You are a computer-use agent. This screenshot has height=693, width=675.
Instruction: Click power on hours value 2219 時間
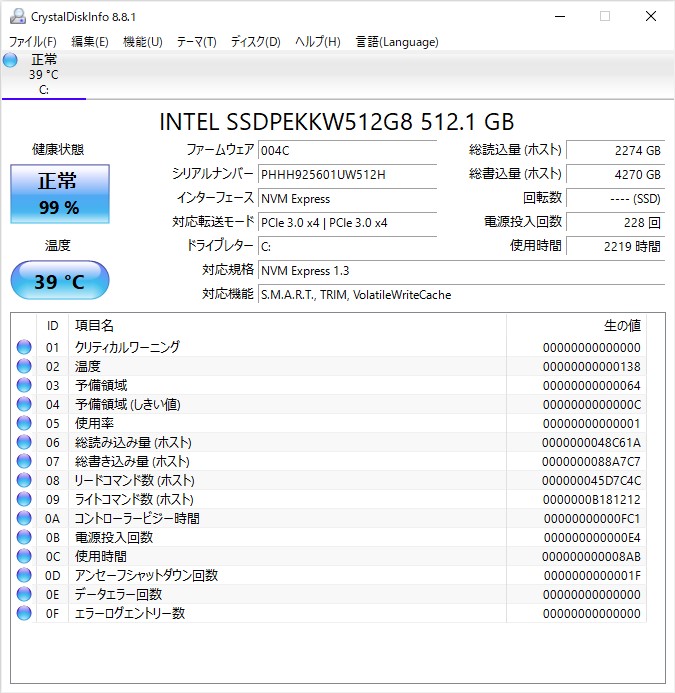tap(615, 246)
